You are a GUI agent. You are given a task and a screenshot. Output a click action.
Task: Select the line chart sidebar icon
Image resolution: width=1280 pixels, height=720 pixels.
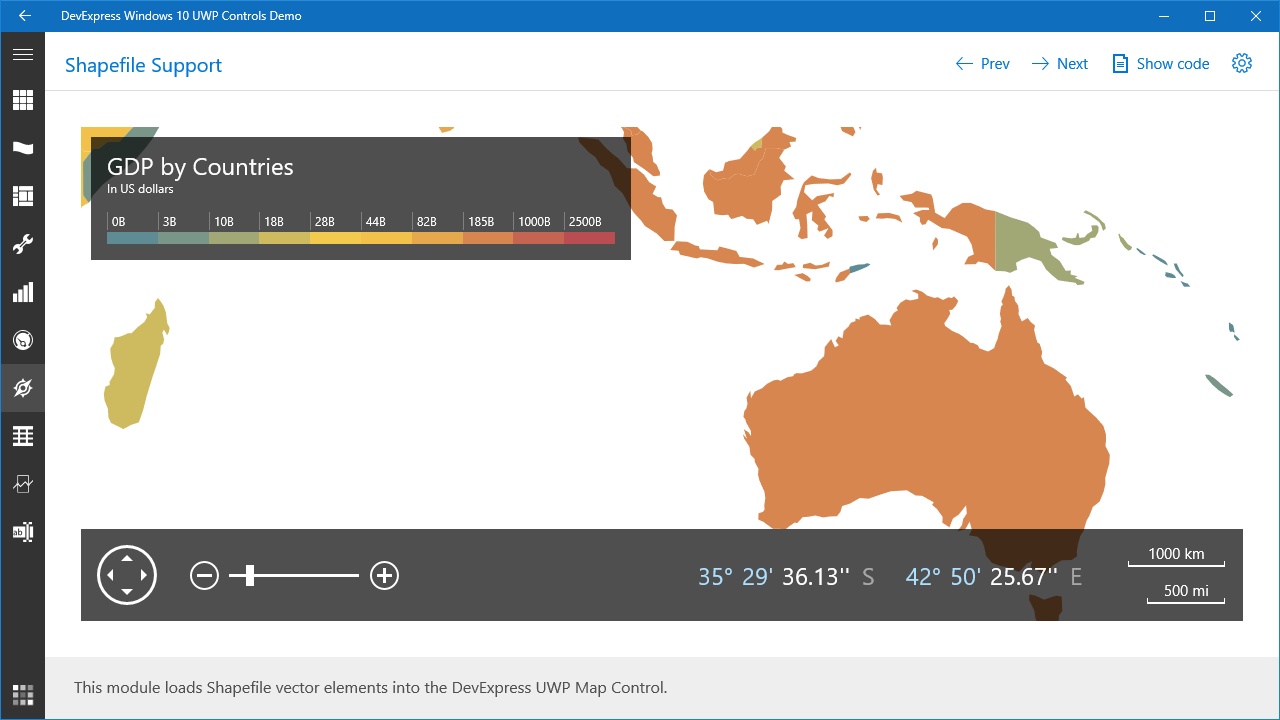(x=22, y=484)
